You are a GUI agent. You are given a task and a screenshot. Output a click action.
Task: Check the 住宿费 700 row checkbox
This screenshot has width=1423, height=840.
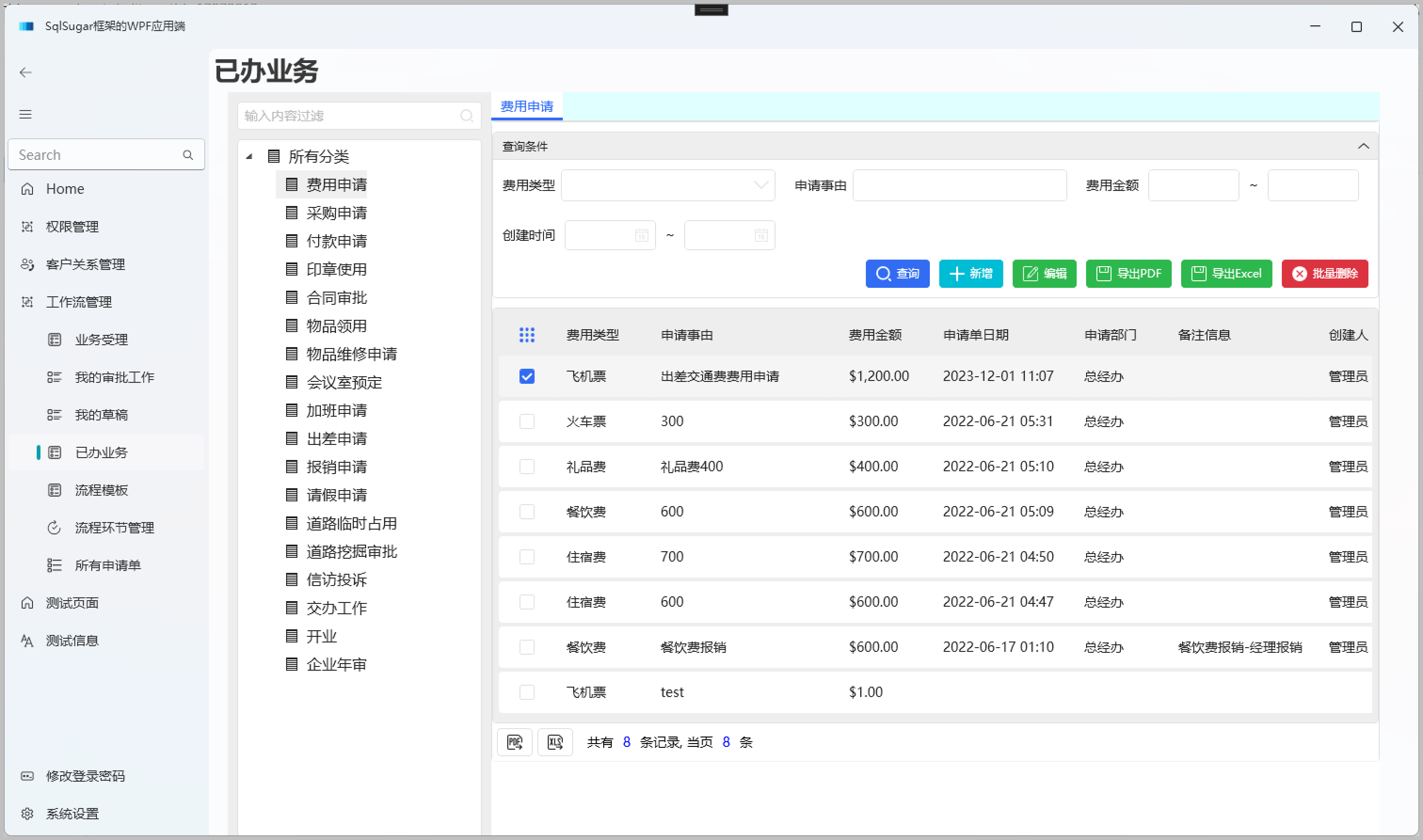(527, 557)
